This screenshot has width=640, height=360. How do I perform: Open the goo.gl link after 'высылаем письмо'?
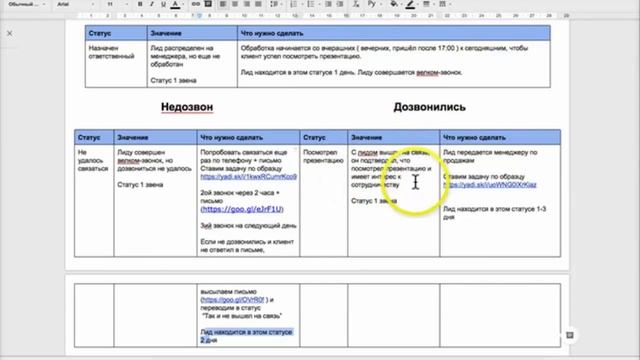point(233,300)
